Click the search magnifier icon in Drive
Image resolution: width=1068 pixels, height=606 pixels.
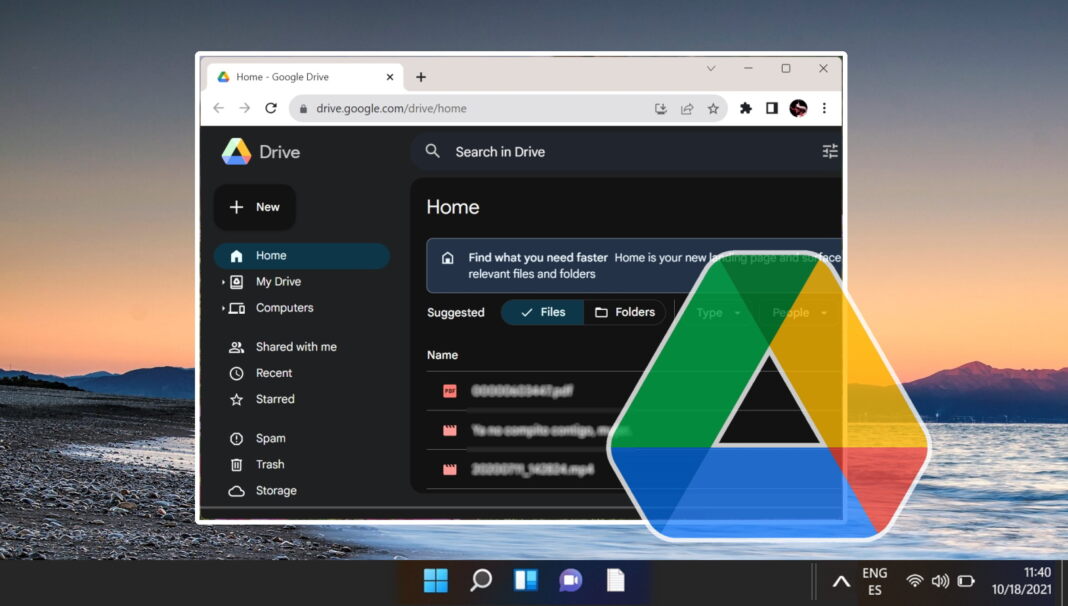(x=433, y=151)
